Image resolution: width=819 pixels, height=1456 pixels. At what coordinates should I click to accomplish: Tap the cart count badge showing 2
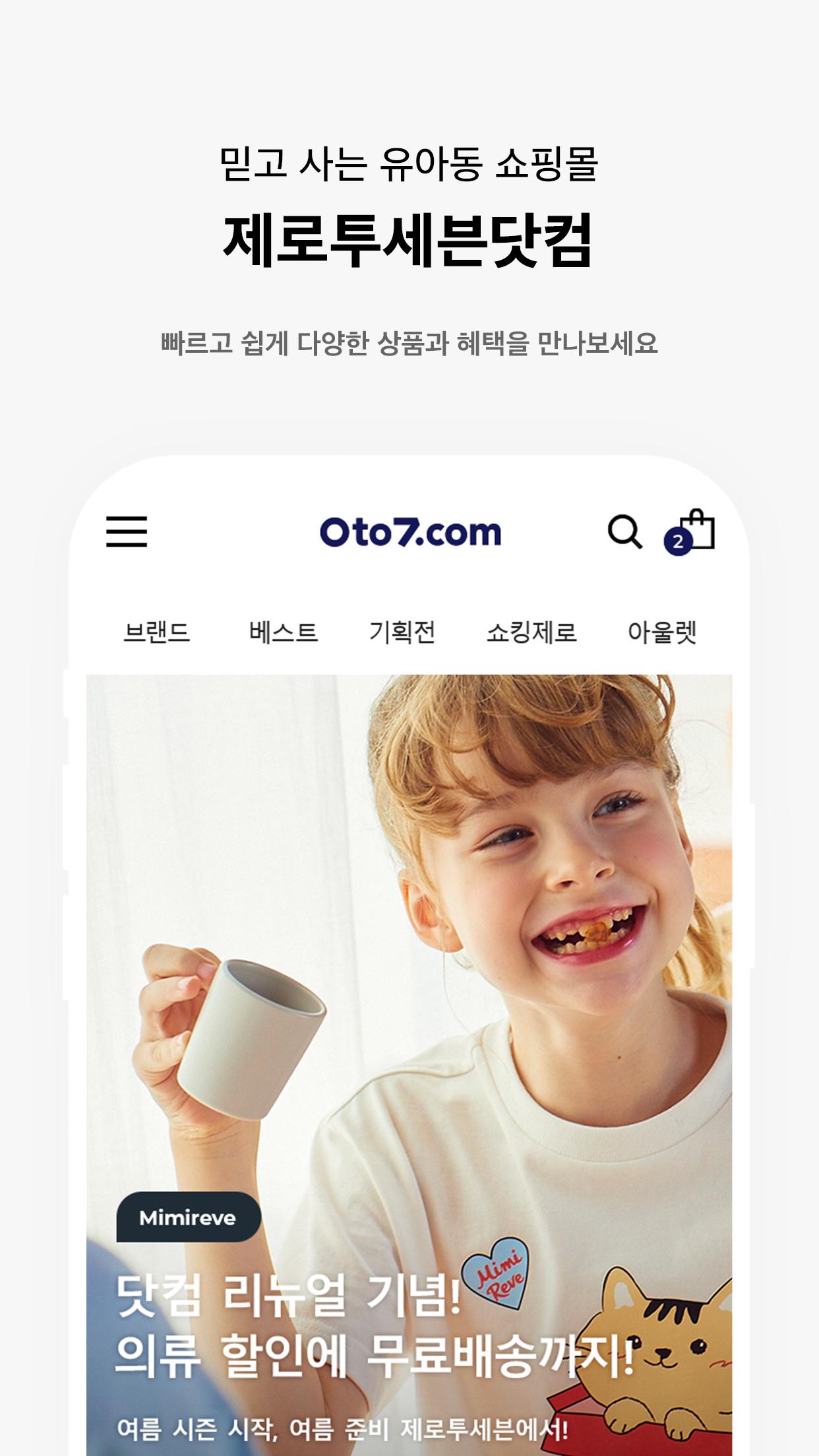pos(677,542)
